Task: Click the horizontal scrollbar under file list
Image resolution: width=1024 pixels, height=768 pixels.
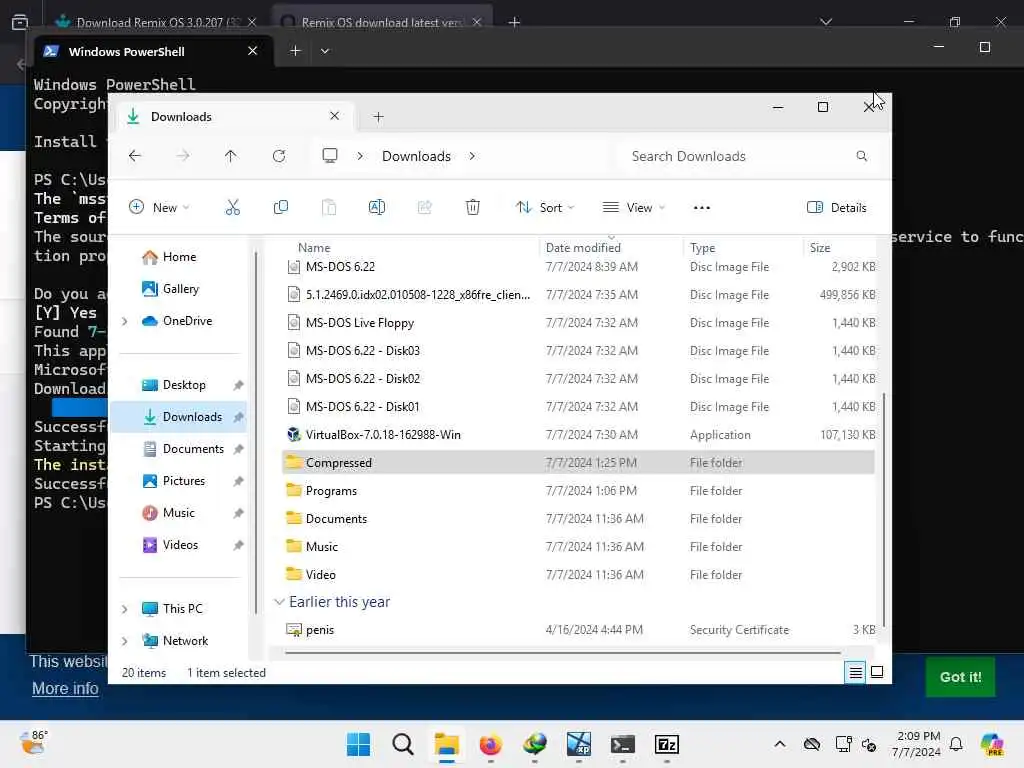Action: (x=562, y=652)
